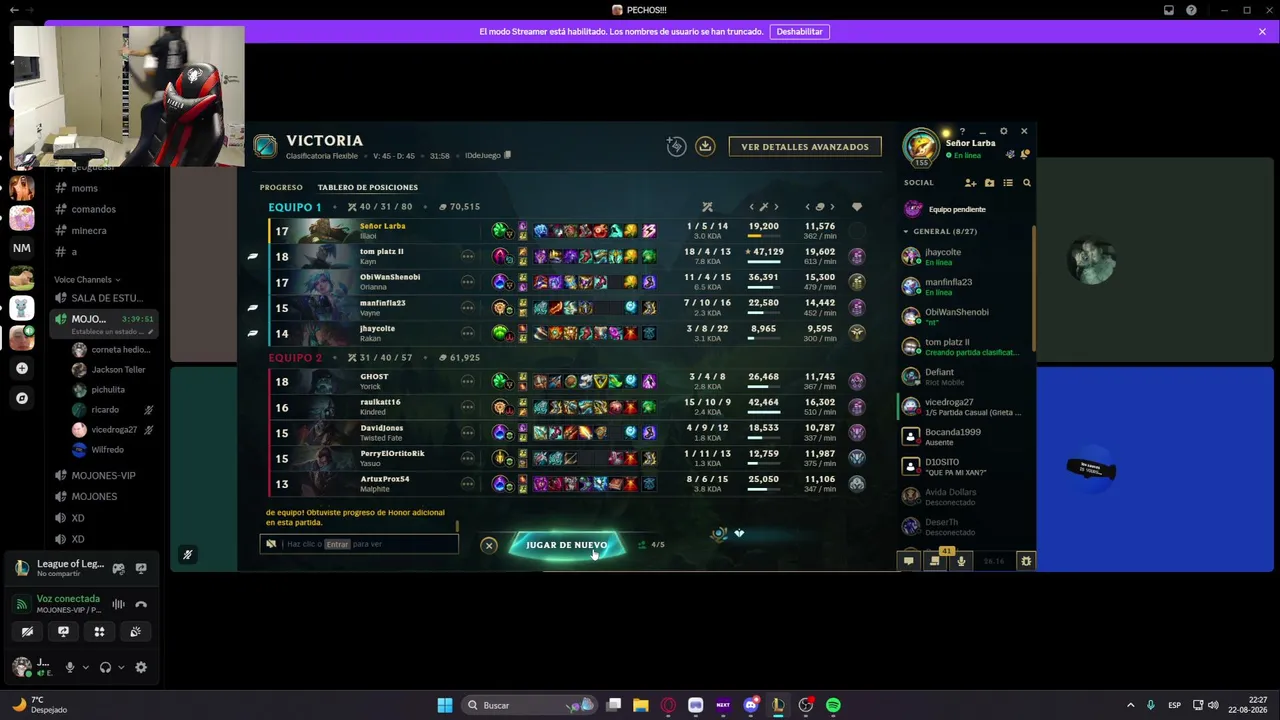Stream League of Legends to channel
Image resolution: width=1280 pixels, height=720 pixels.
tap(141, 568)
